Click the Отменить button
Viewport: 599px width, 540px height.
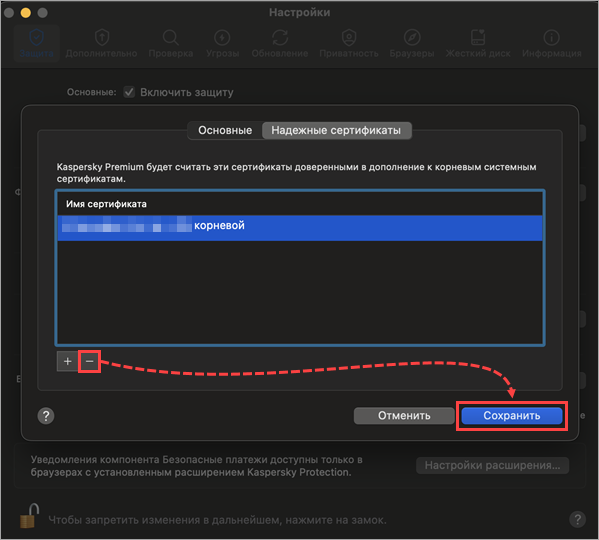pos(404,416)
